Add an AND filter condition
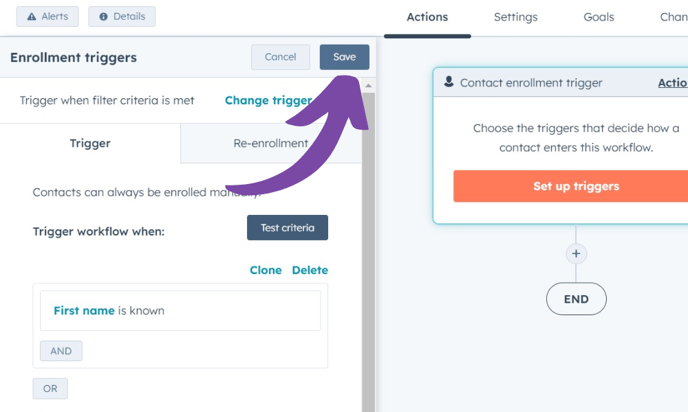 (61, 351)
